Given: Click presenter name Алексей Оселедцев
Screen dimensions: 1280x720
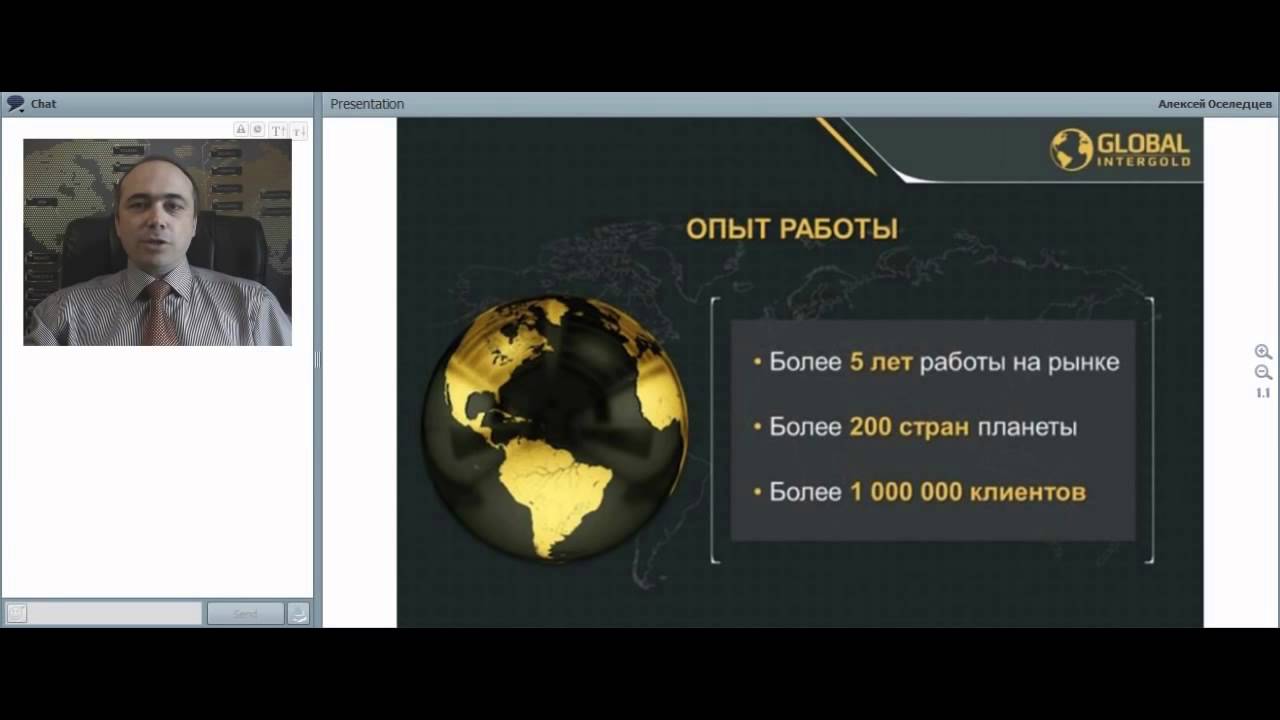Looking at the screenshot, I should click(x=1215, y=104).
